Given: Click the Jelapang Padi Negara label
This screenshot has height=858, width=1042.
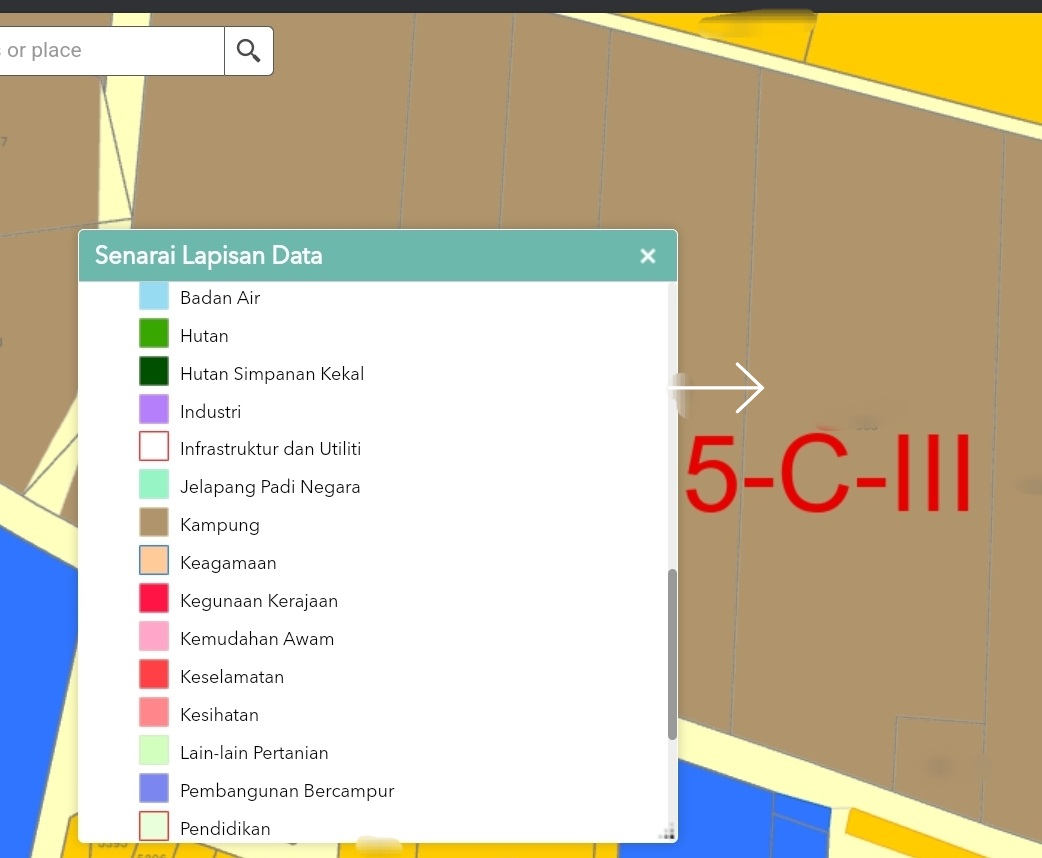Looking at the screenshot, I should 270,487.
